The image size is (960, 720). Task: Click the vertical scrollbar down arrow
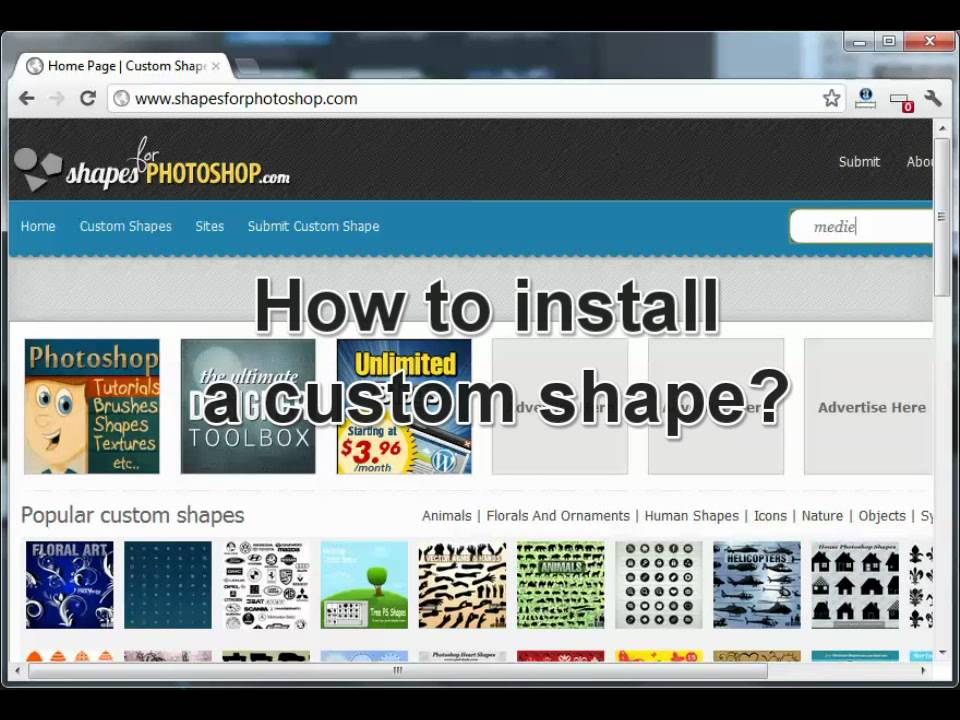[942, 653]
